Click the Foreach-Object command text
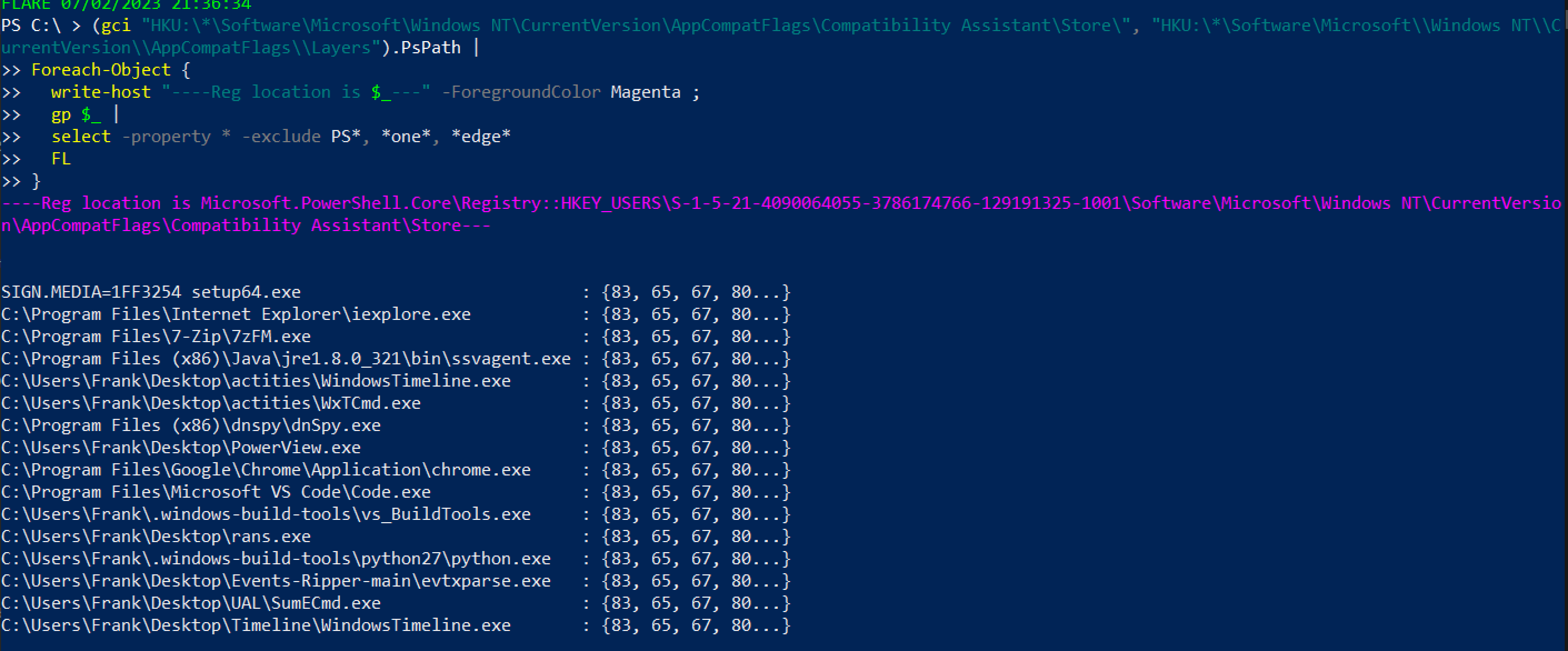 pyautogui.click(x=101, y=70)
